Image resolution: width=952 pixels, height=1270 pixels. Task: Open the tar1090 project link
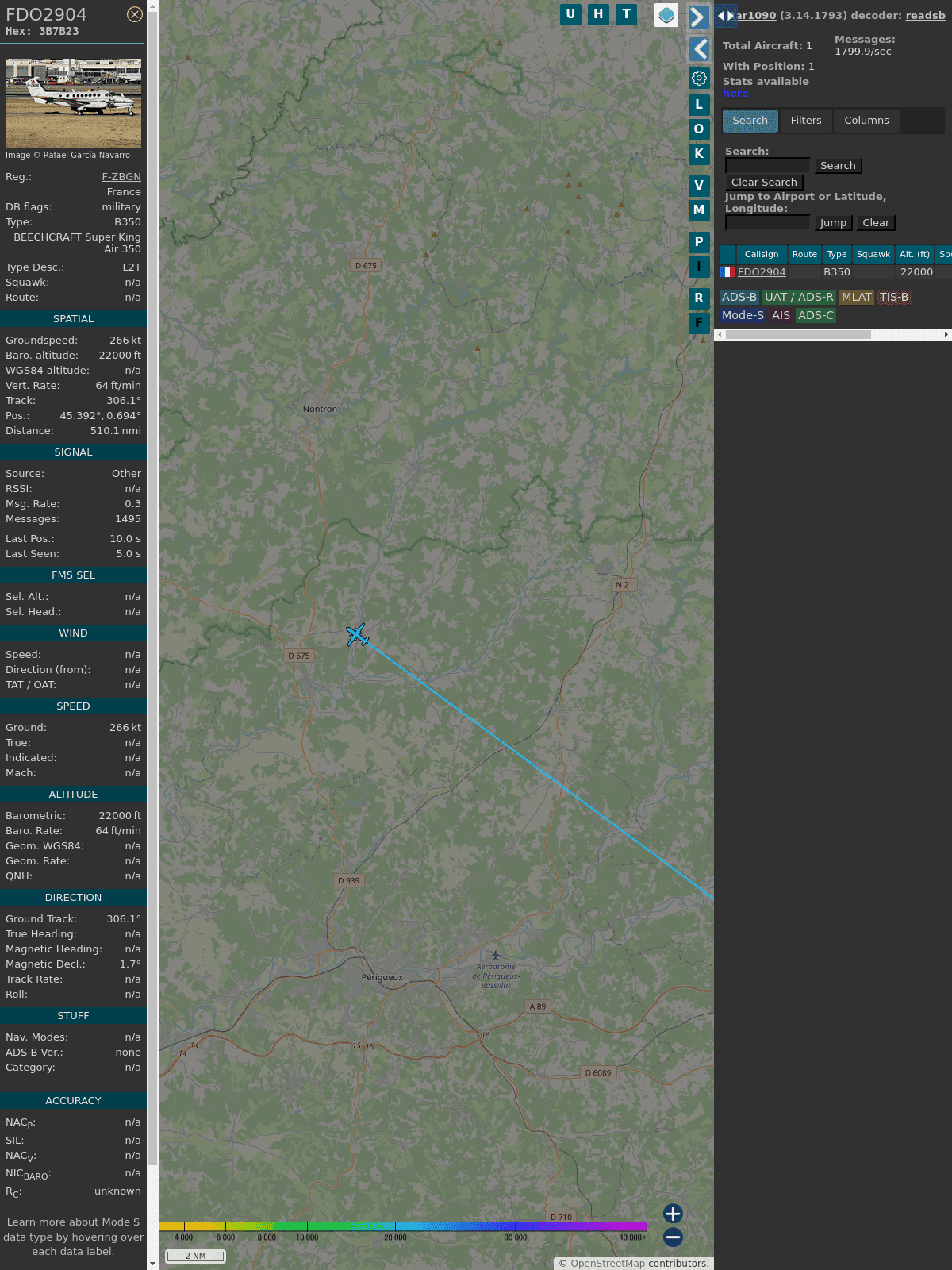tap(757, 16)
